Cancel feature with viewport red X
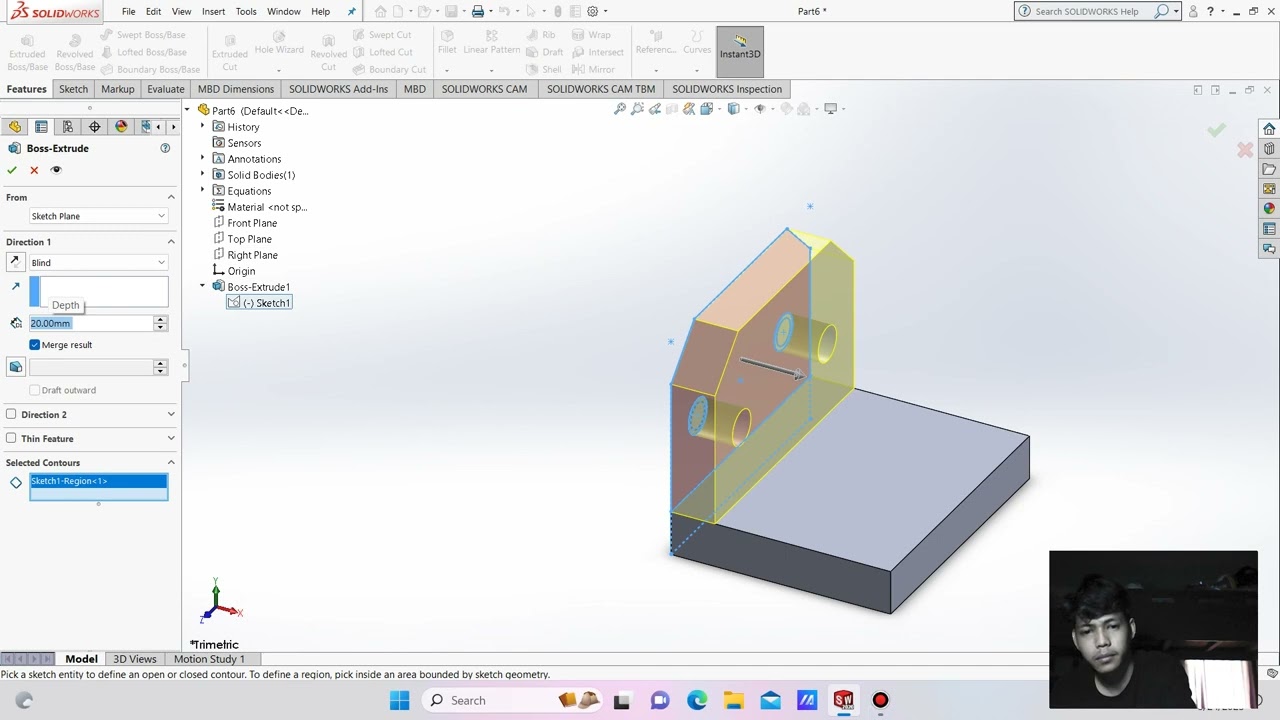Image resolution: width=1280 pixels, height=720 pixels. click(1245, 150)
